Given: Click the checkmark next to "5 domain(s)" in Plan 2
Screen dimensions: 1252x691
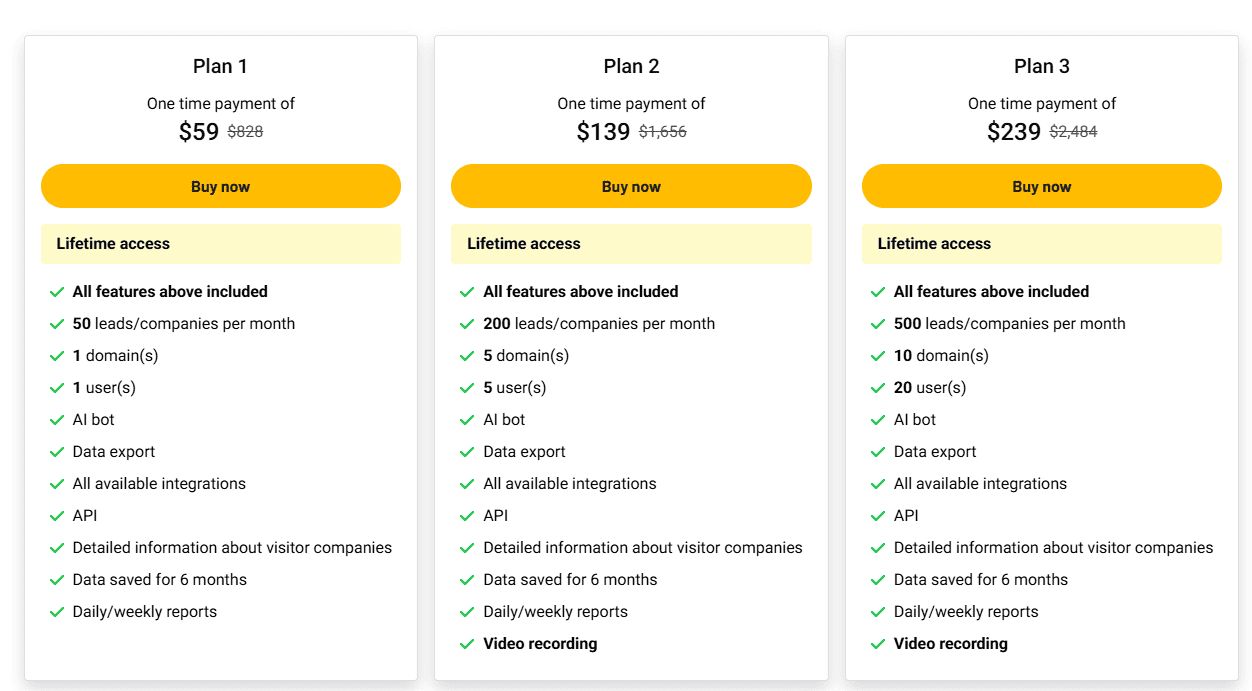Looking at the screenshot, I should click(467, 355).
